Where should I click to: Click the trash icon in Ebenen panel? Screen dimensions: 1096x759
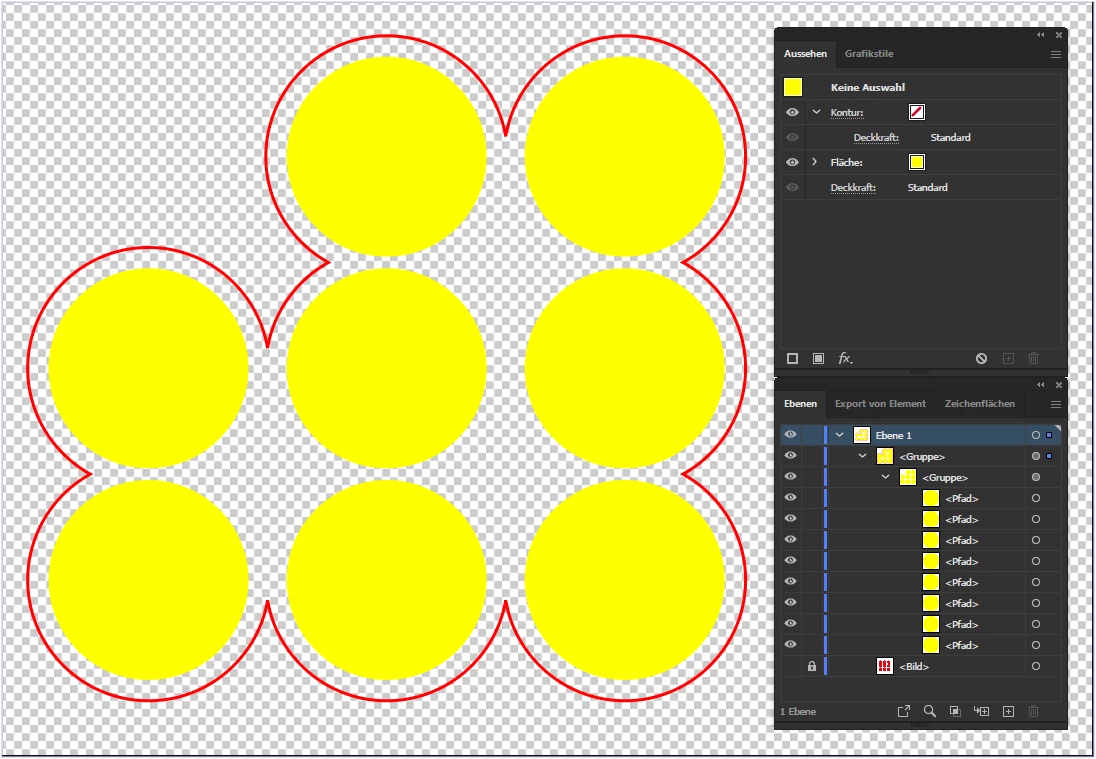click(x=1034, y=711)
